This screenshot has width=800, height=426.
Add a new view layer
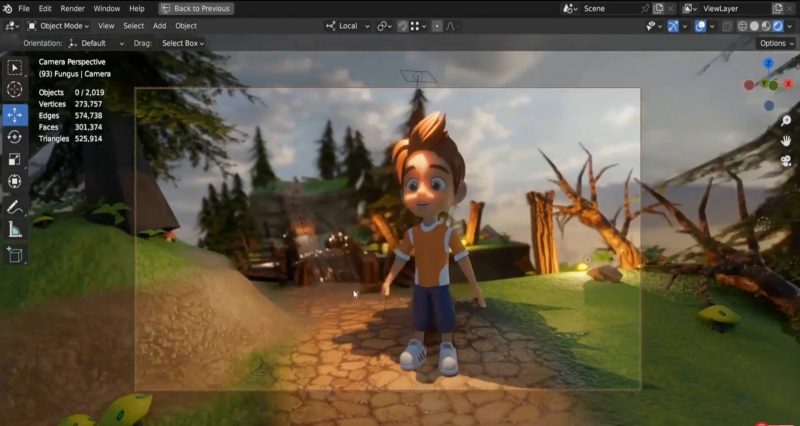pos(778,9)
